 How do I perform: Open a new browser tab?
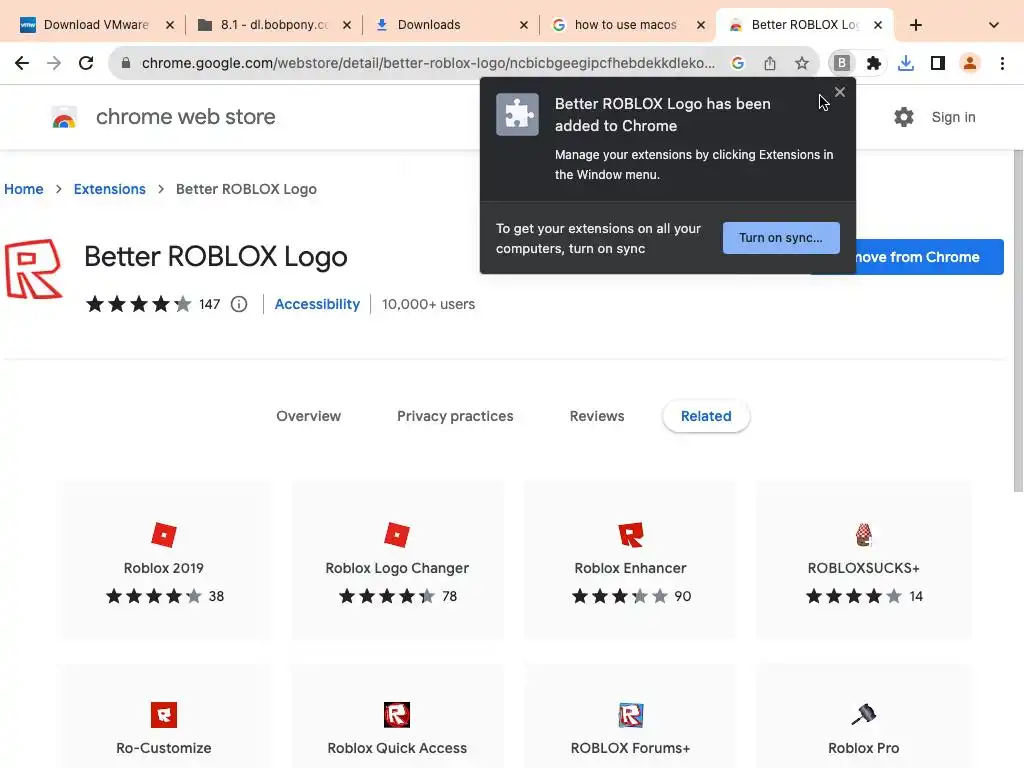tap(916, 25)
